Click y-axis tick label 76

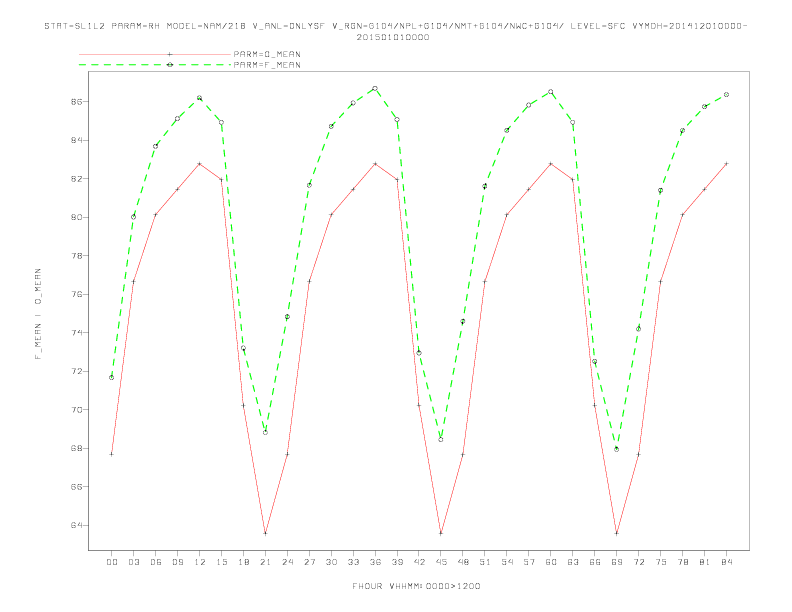77,294
